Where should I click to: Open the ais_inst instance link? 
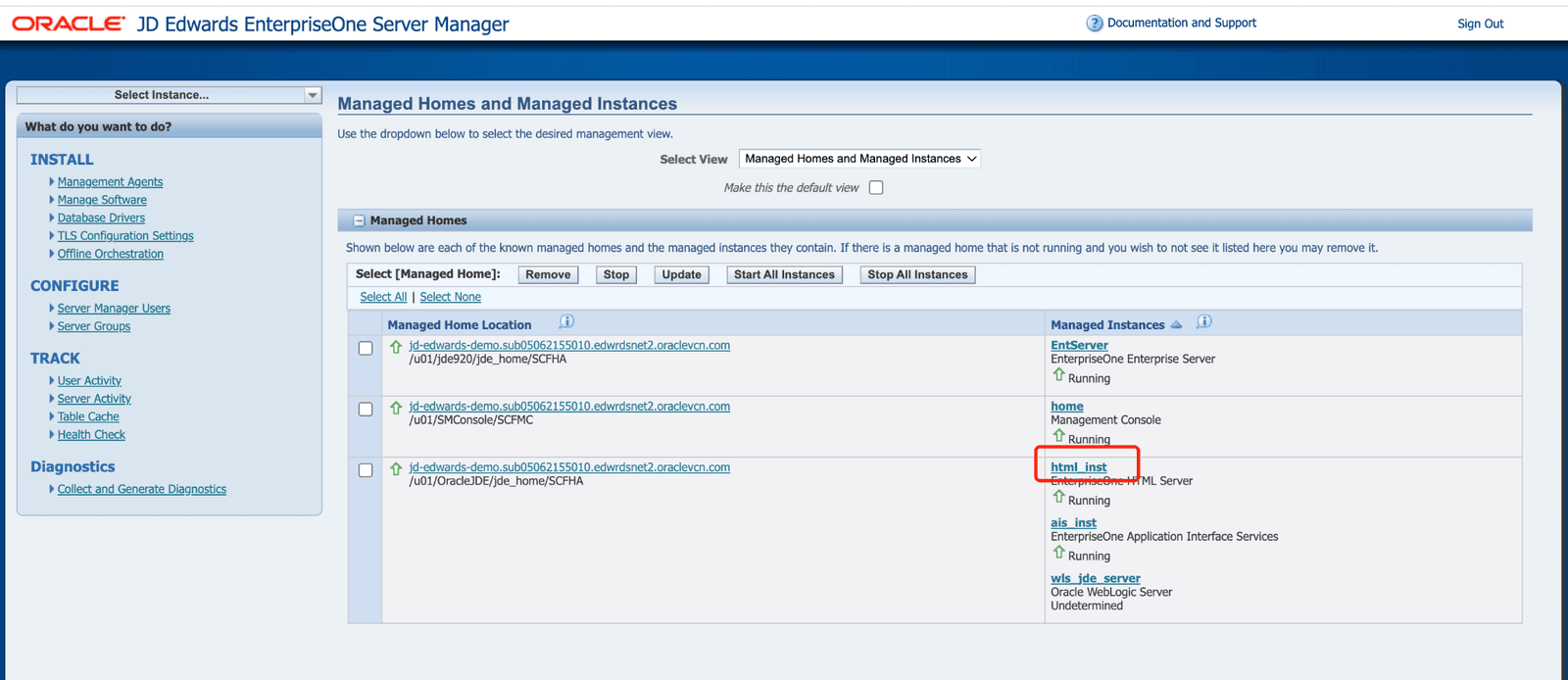coord(1073,523)
